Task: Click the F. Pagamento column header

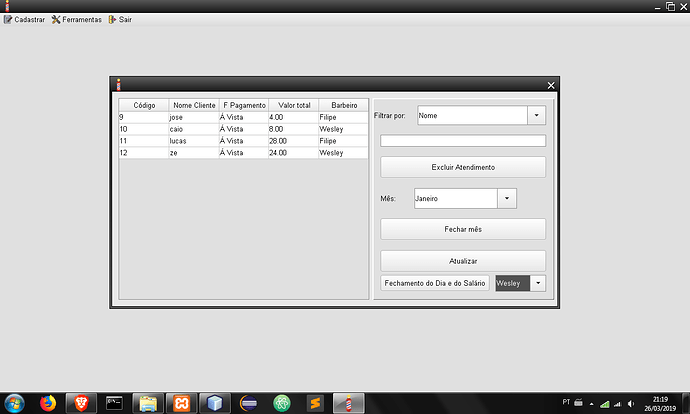Action: point(244,105)
